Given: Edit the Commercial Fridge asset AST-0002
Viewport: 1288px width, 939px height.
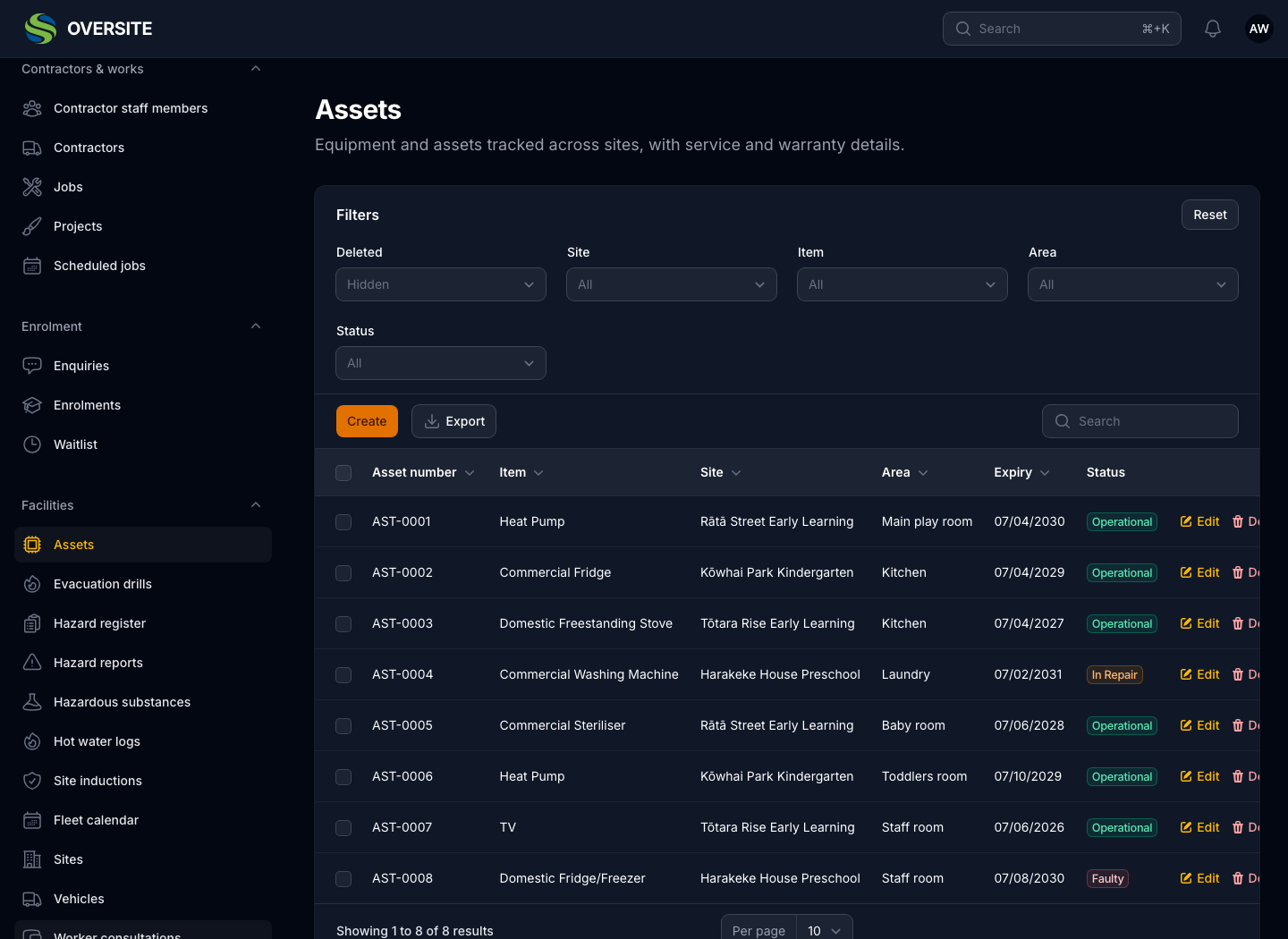Looking at the screenshot, I should (x=1199, y=572).
